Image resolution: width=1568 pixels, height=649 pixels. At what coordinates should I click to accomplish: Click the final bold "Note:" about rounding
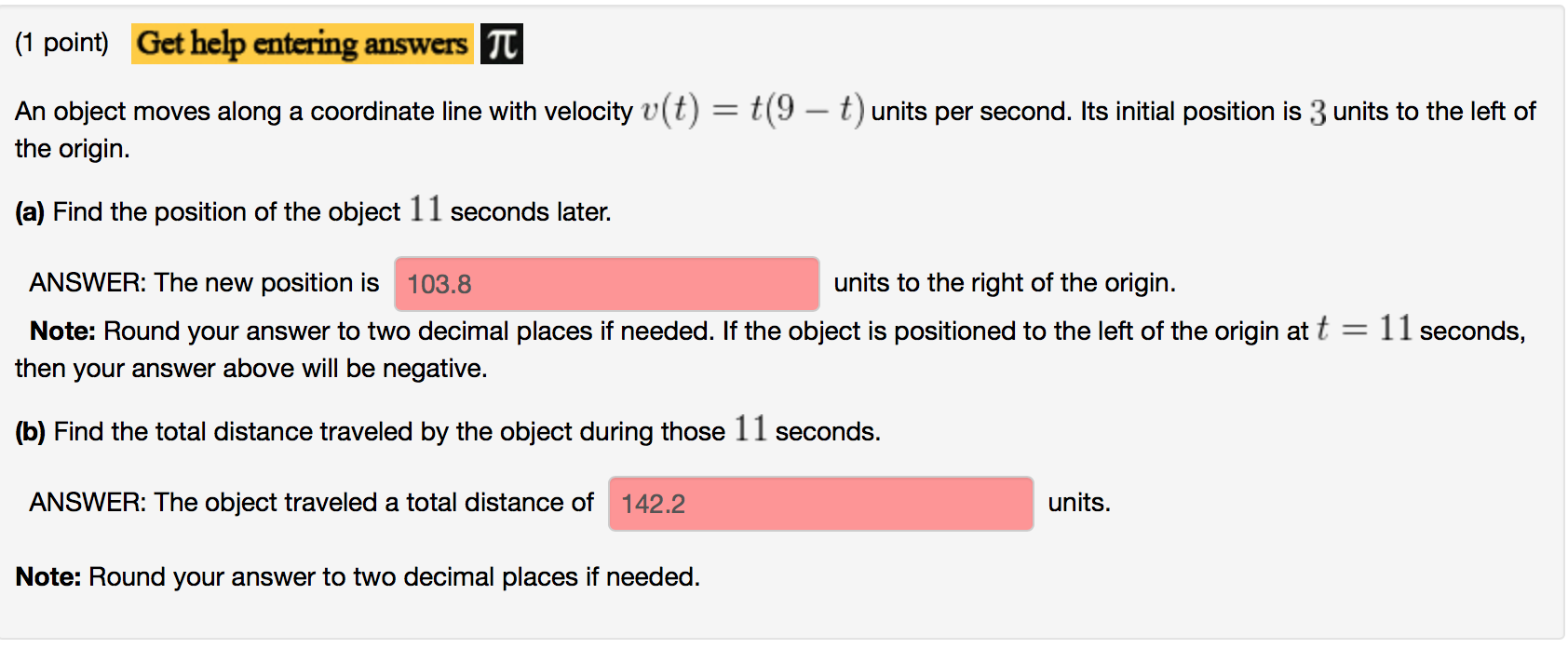[48, 577]
